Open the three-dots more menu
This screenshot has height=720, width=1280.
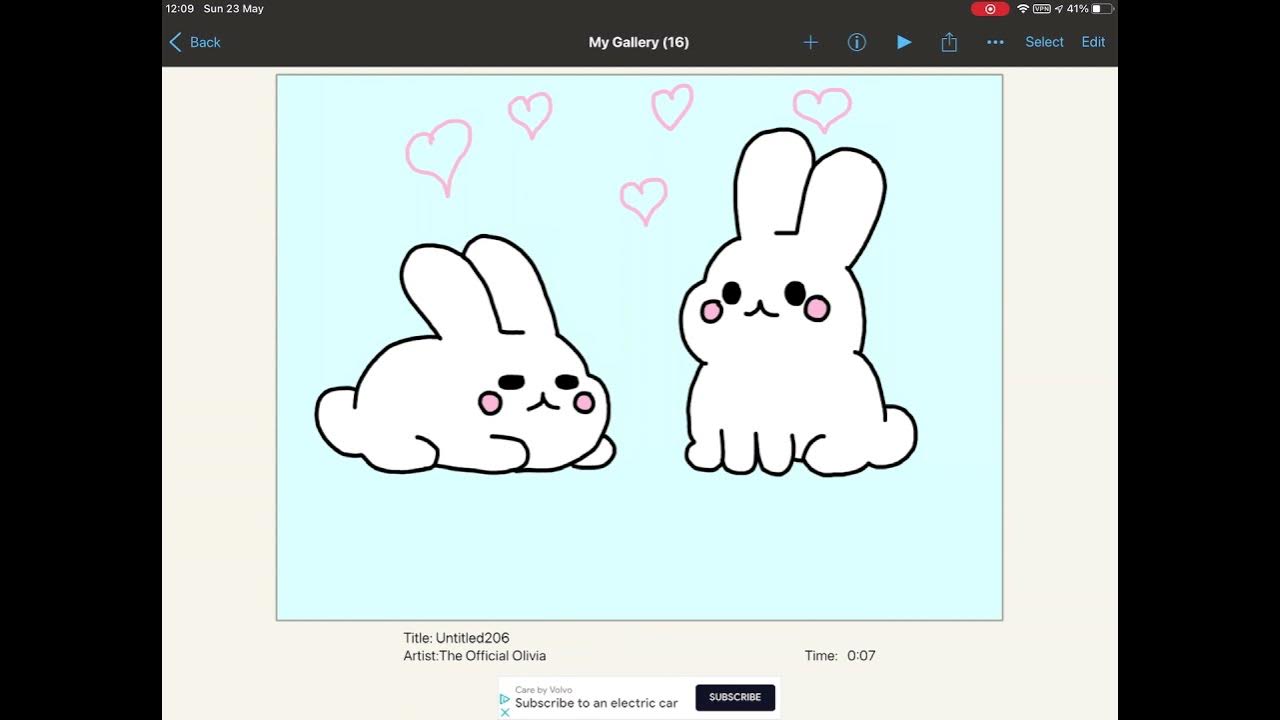tap(995, 42)
